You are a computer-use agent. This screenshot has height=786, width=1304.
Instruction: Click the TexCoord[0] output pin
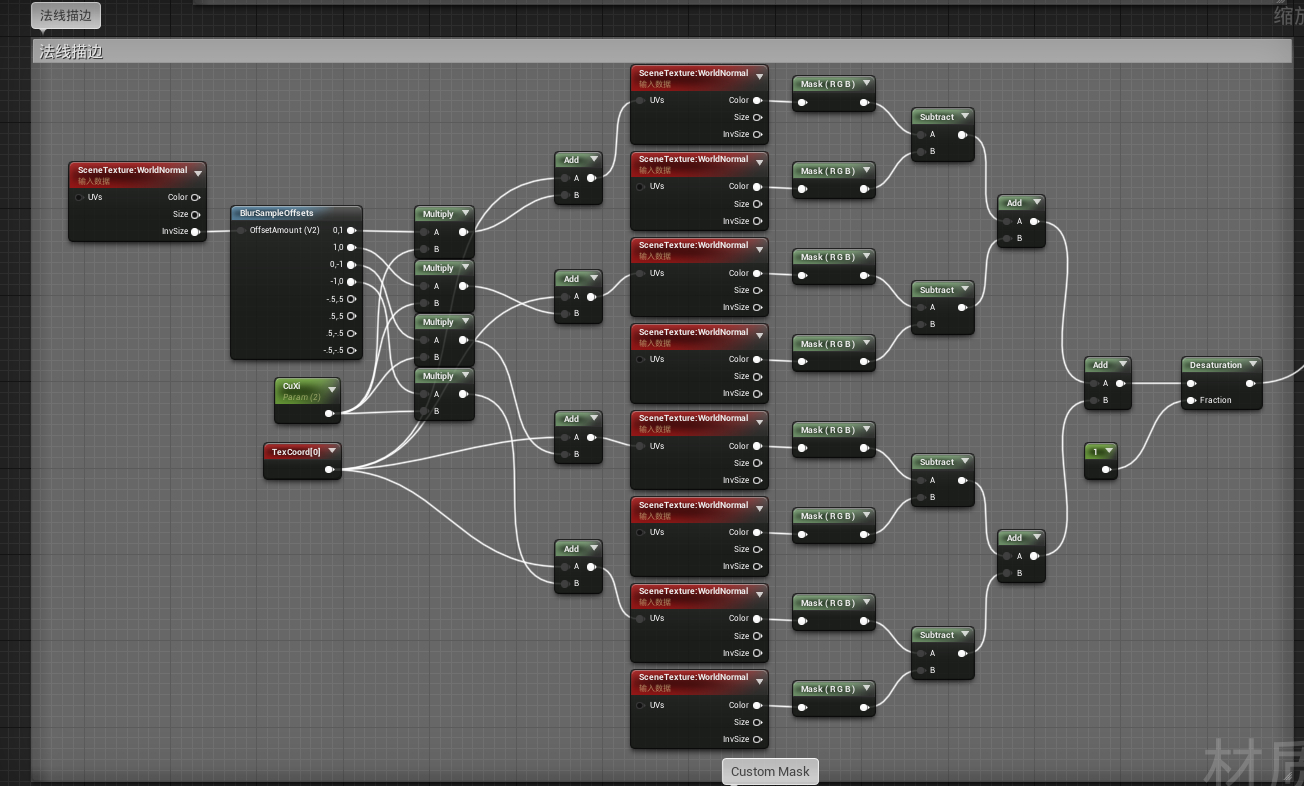329,469
